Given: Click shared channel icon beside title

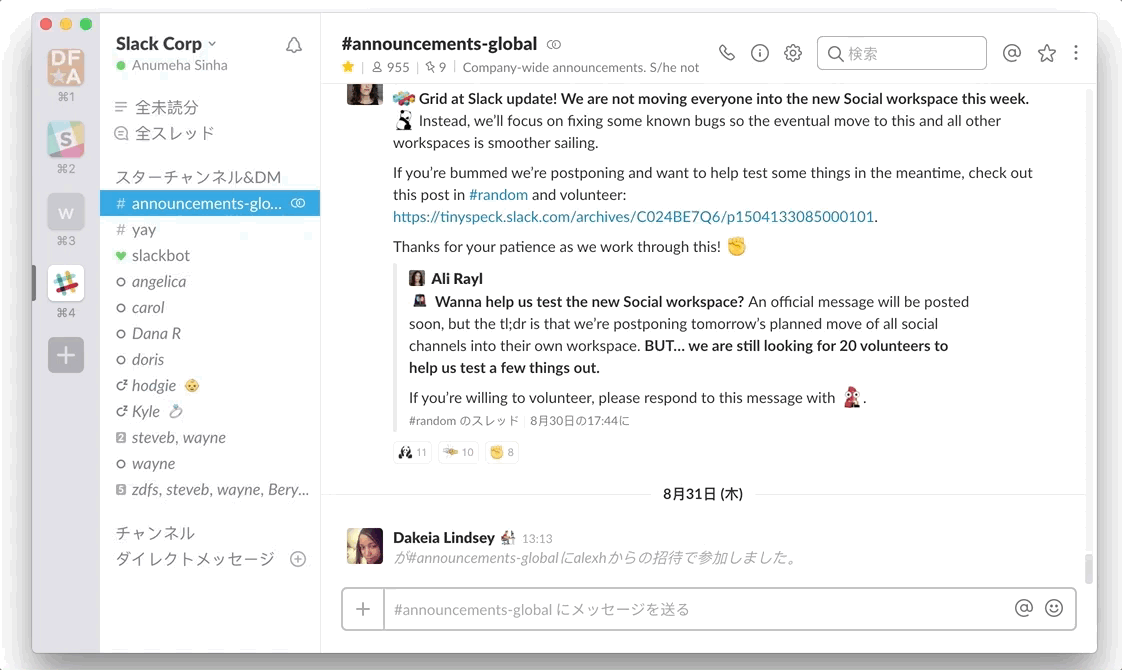Looking at the screenshot, I should pos(554,44).
